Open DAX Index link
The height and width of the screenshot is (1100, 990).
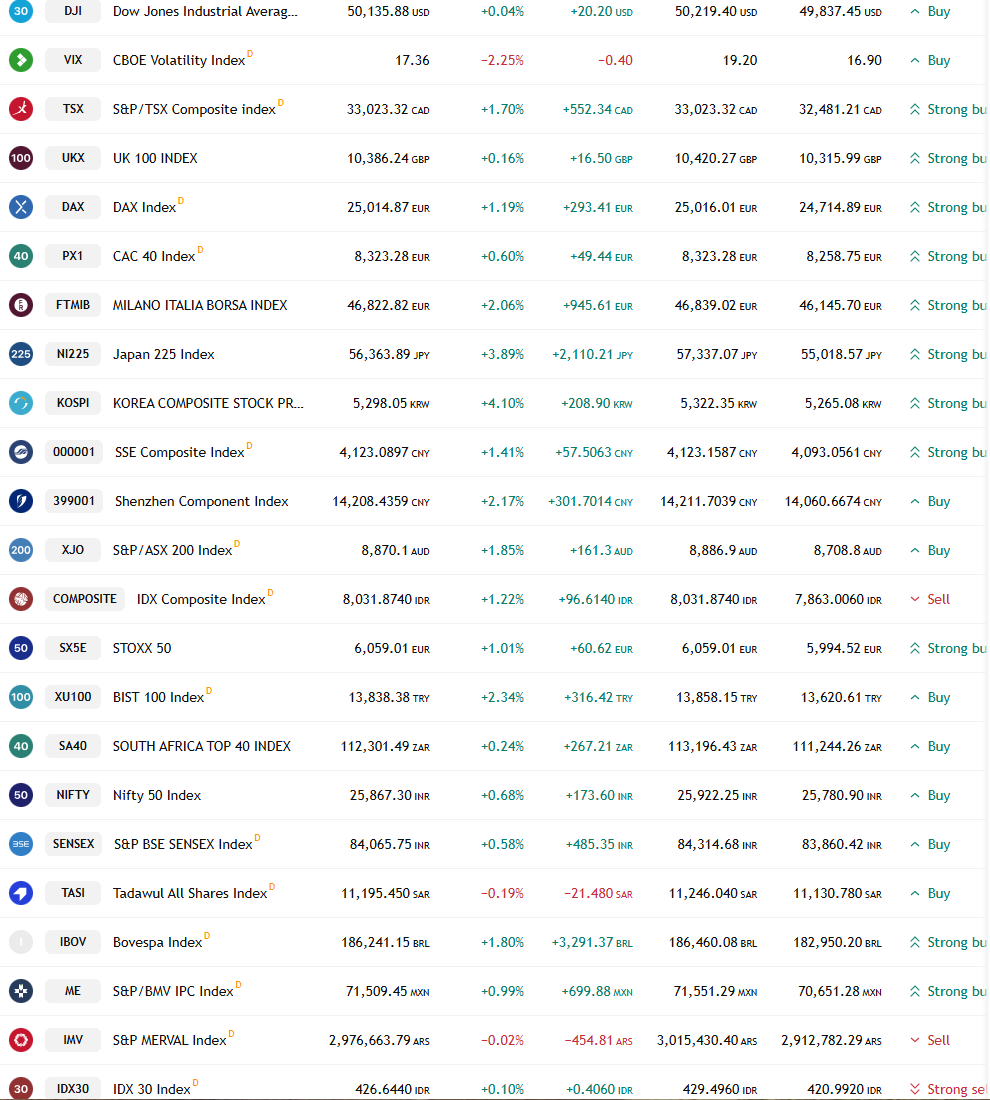pyautogui.click(x=145, y=208)
